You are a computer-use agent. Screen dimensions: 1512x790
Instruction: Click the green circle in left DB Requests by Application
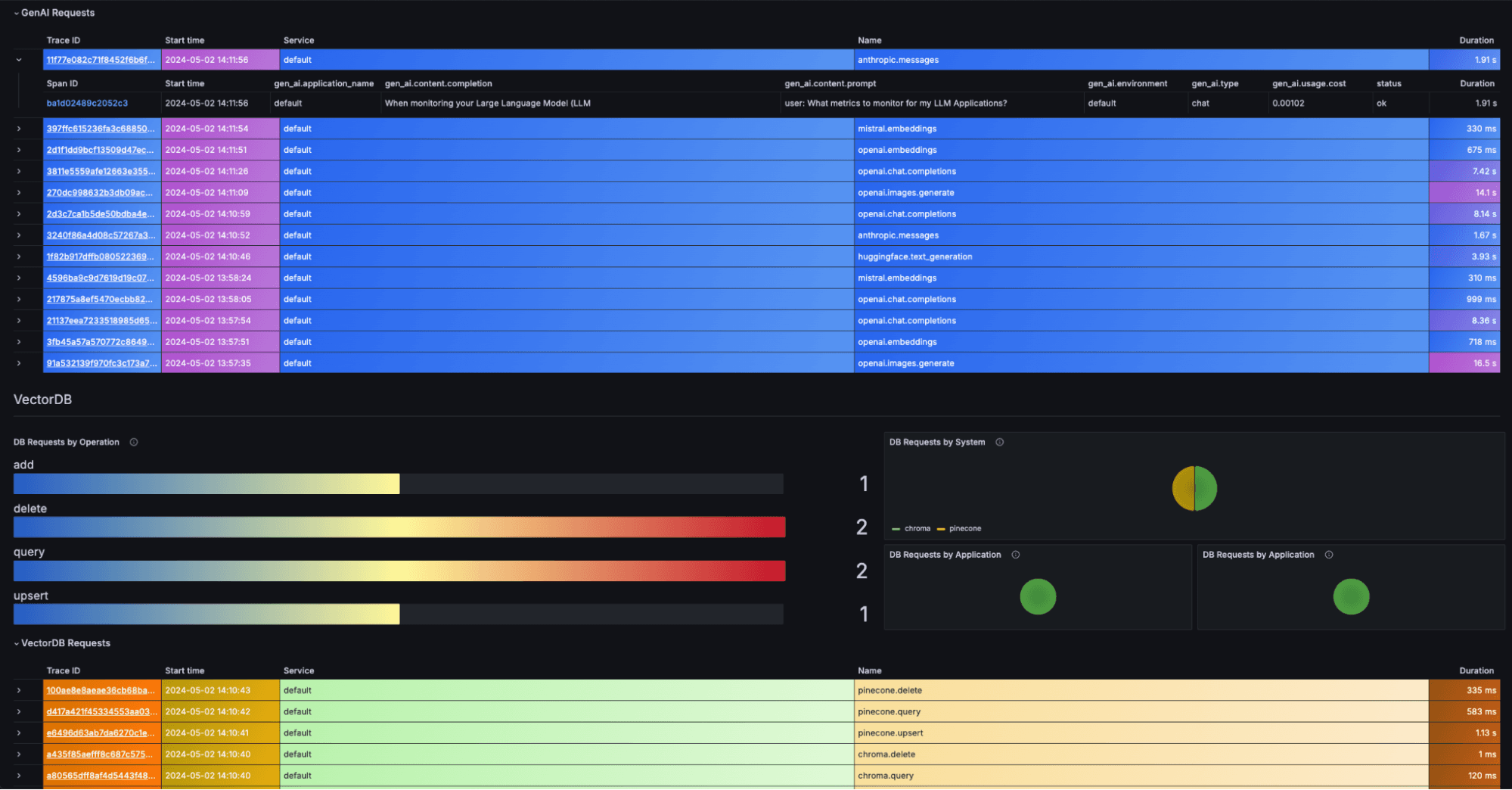(x=1038, y=596)
